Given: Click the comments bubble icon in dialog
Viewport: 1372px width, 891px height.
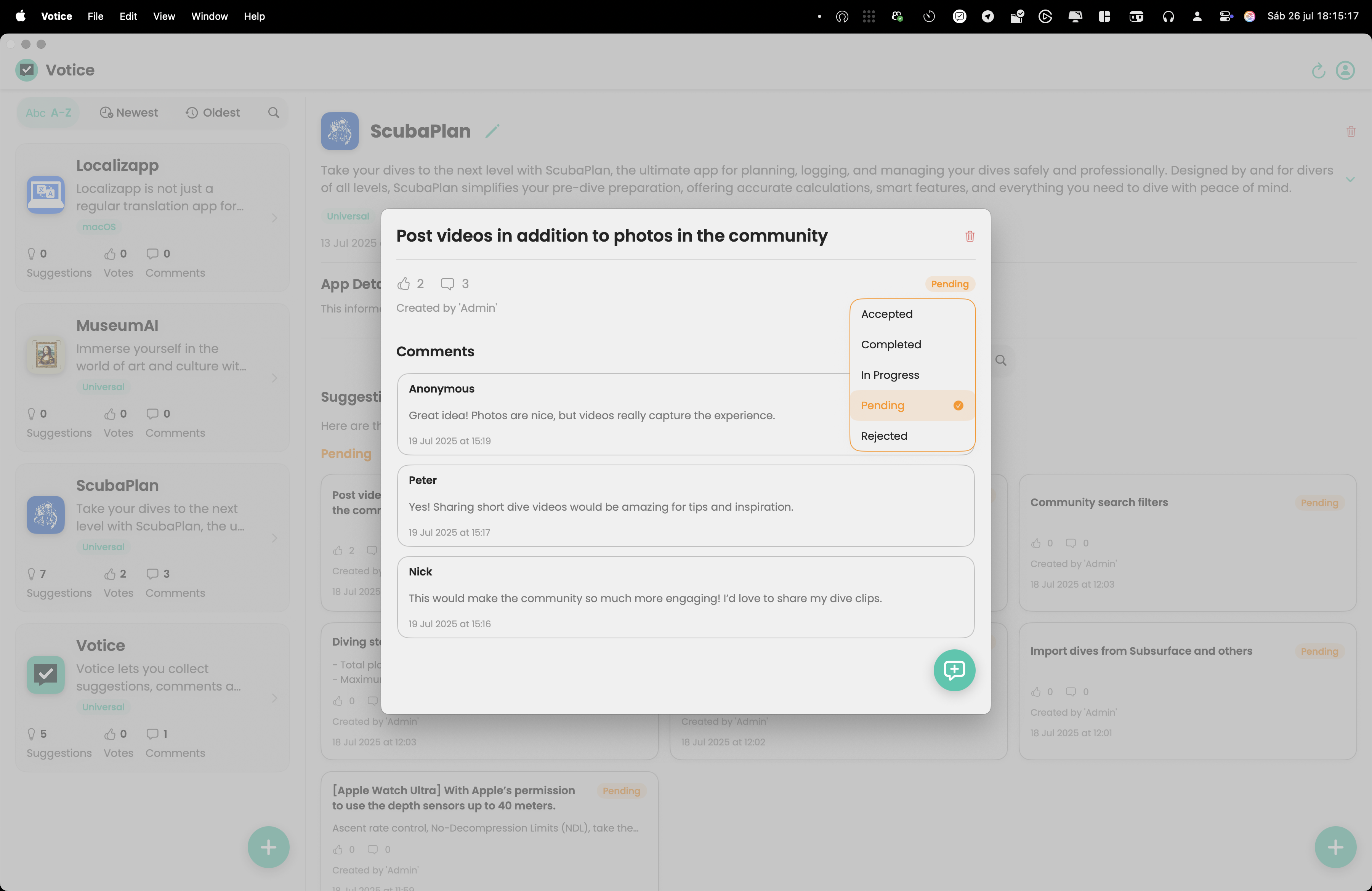Looking at the screenshot, I should point(447,284).
